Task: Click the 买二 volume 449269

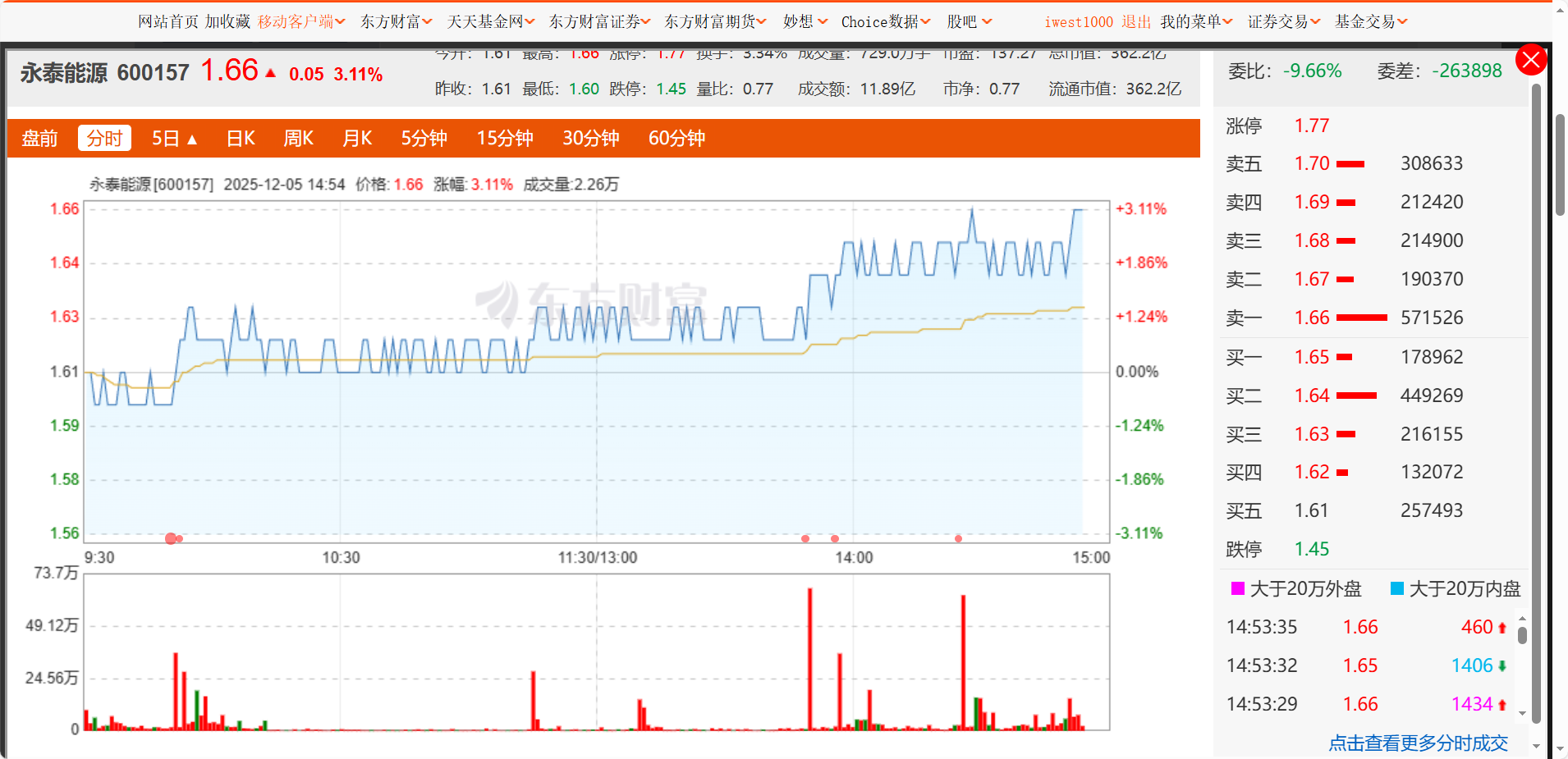Action: [1432, 396]
